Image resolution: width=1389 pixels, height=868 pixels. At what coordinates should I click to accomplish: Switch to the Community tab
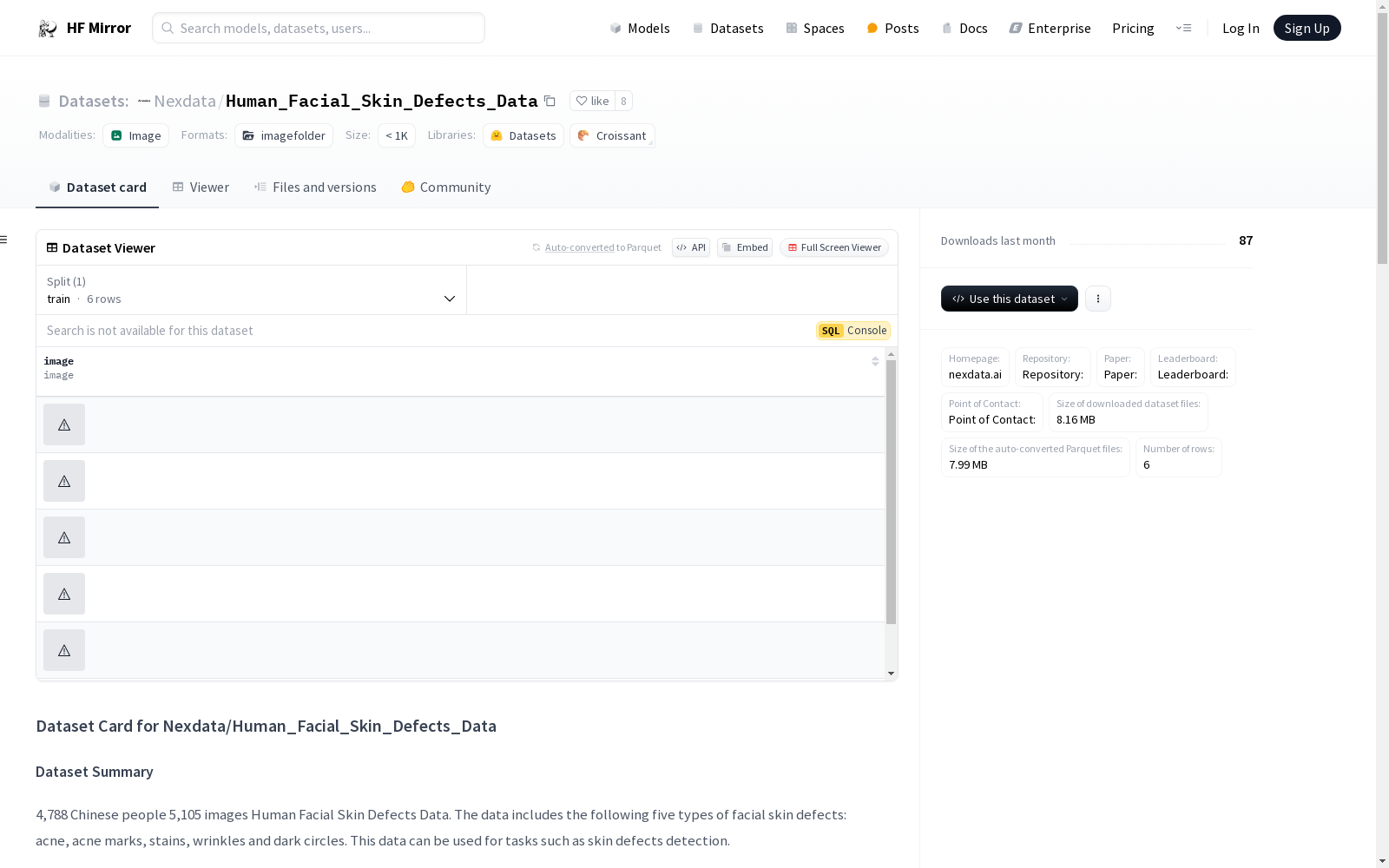point(446,187)
